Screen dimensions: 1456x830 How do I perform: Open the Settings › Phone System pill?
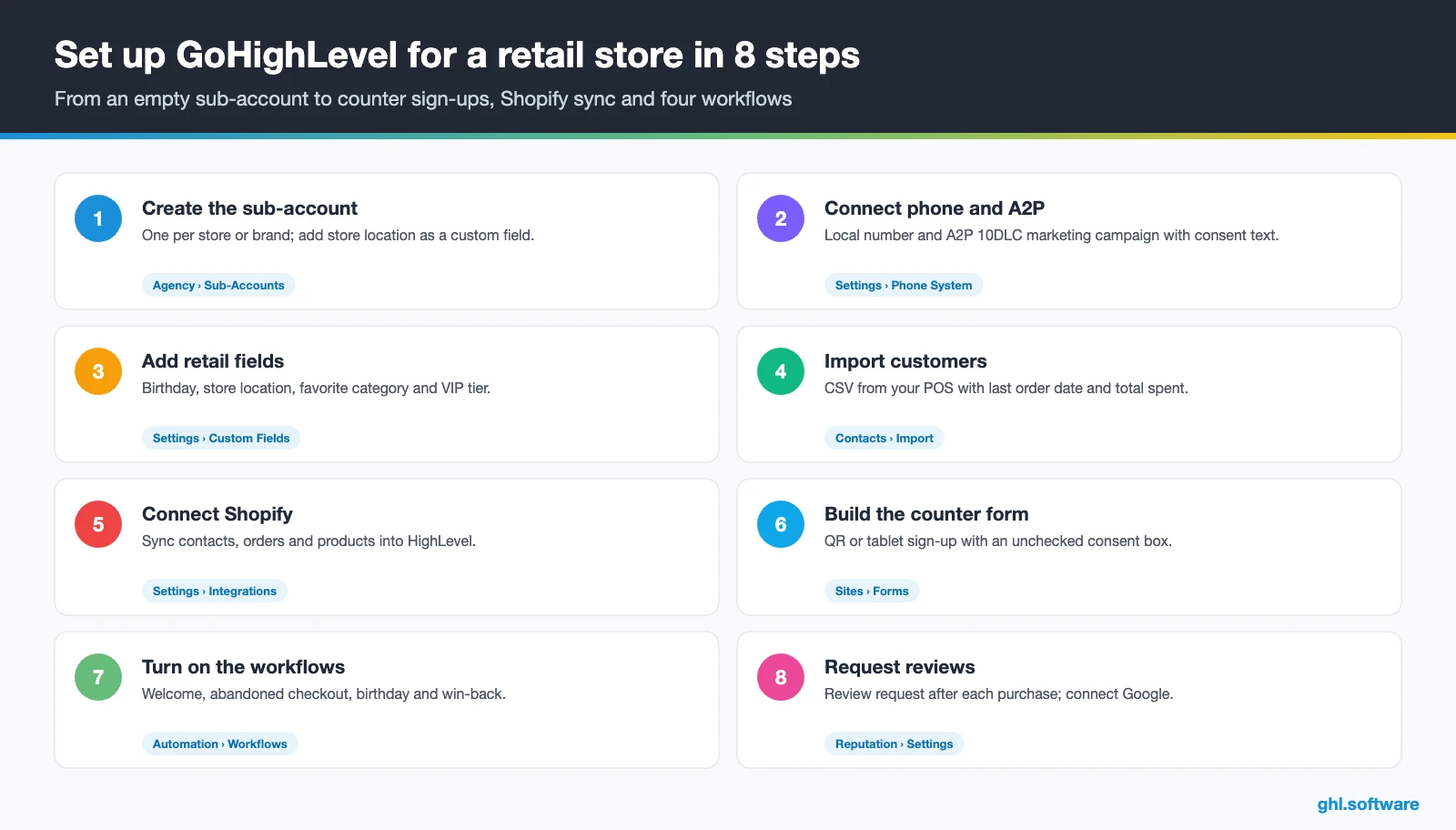tap(904, 285)
